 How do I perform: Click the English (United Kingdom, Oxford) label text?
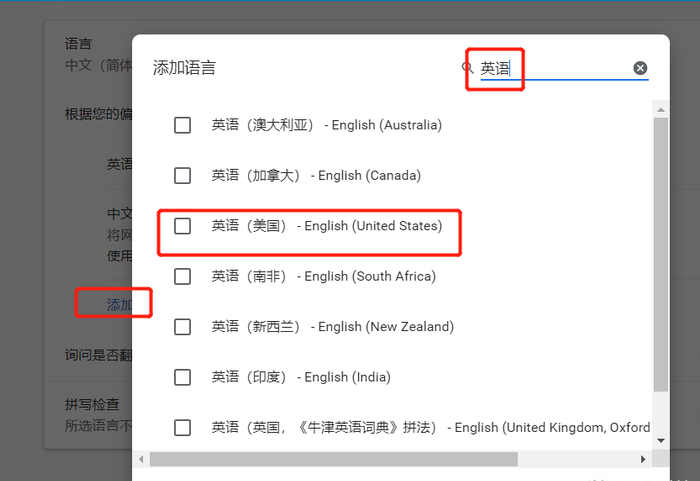[x=431, y=428]
